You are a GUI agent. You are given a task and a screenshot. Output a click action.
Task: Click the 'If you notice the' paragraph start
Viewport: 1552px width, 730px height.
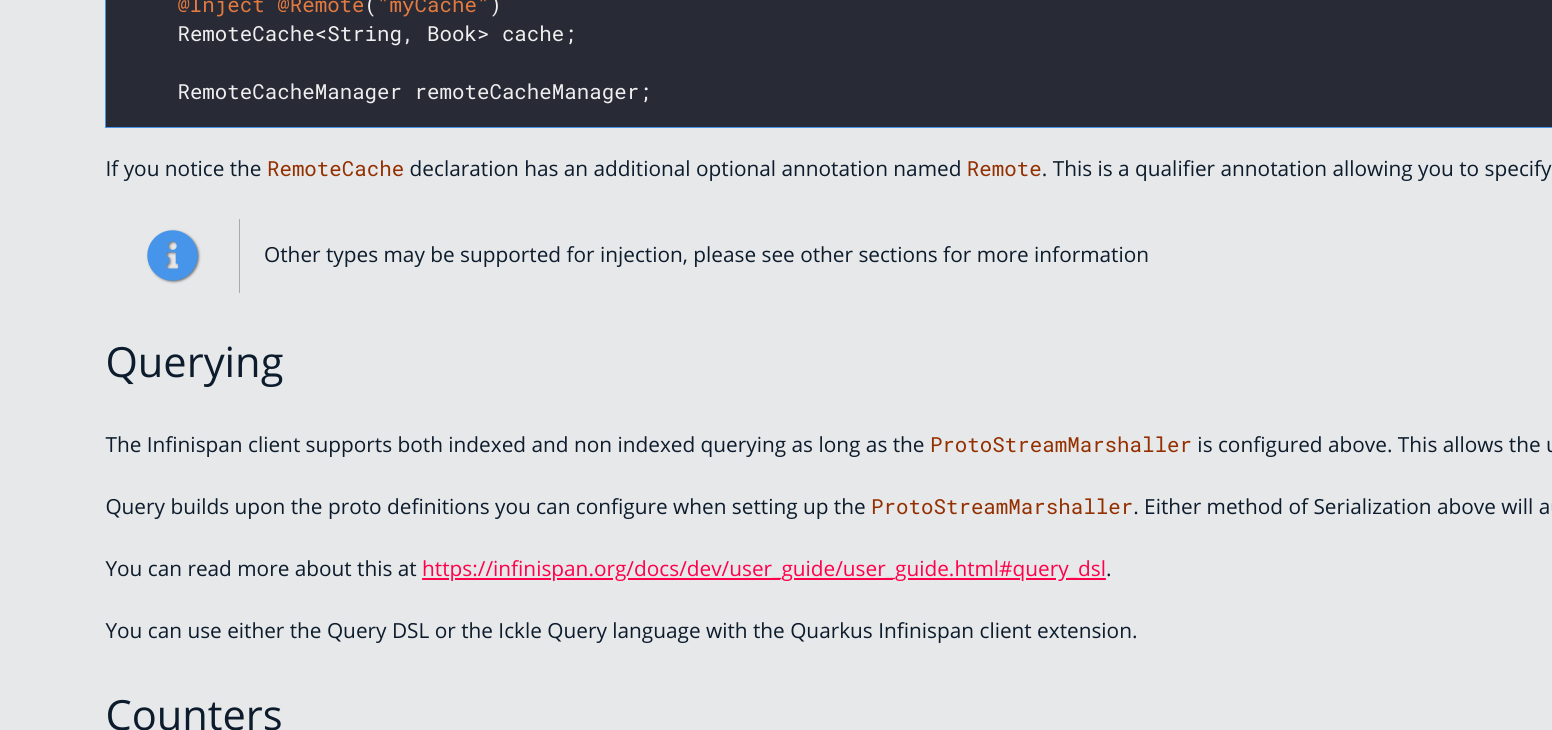pos(184,169)
